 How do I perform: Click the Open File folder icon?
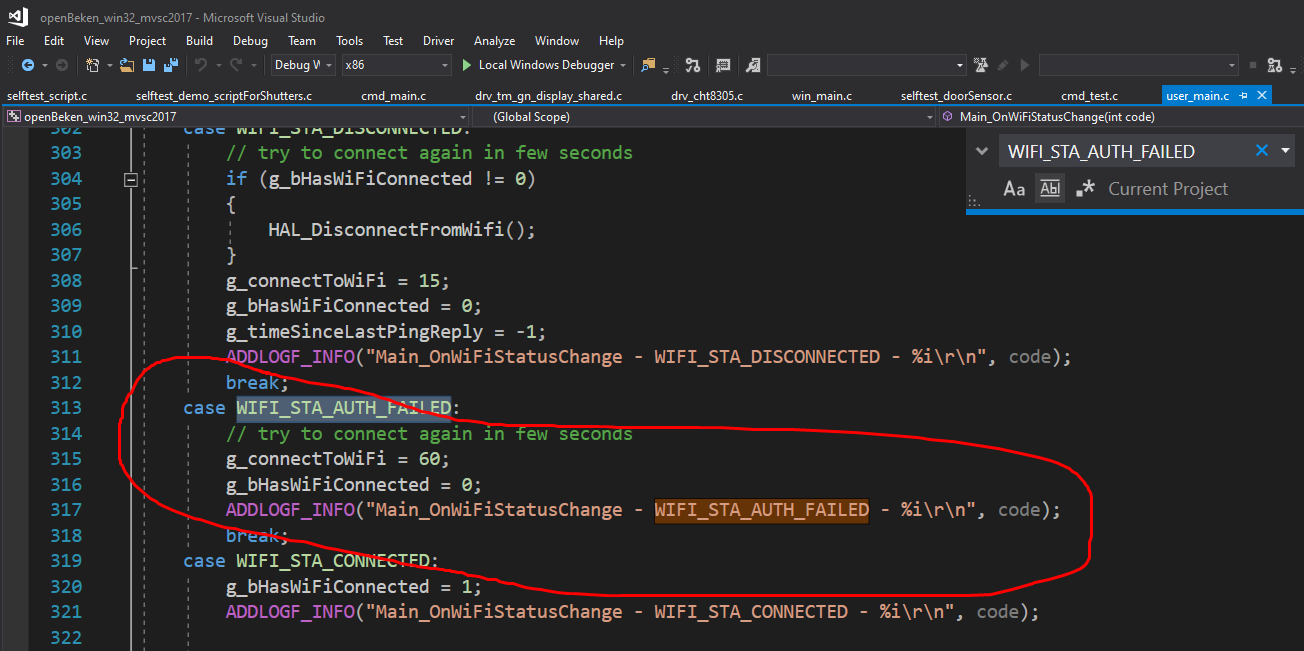point(126,65)
